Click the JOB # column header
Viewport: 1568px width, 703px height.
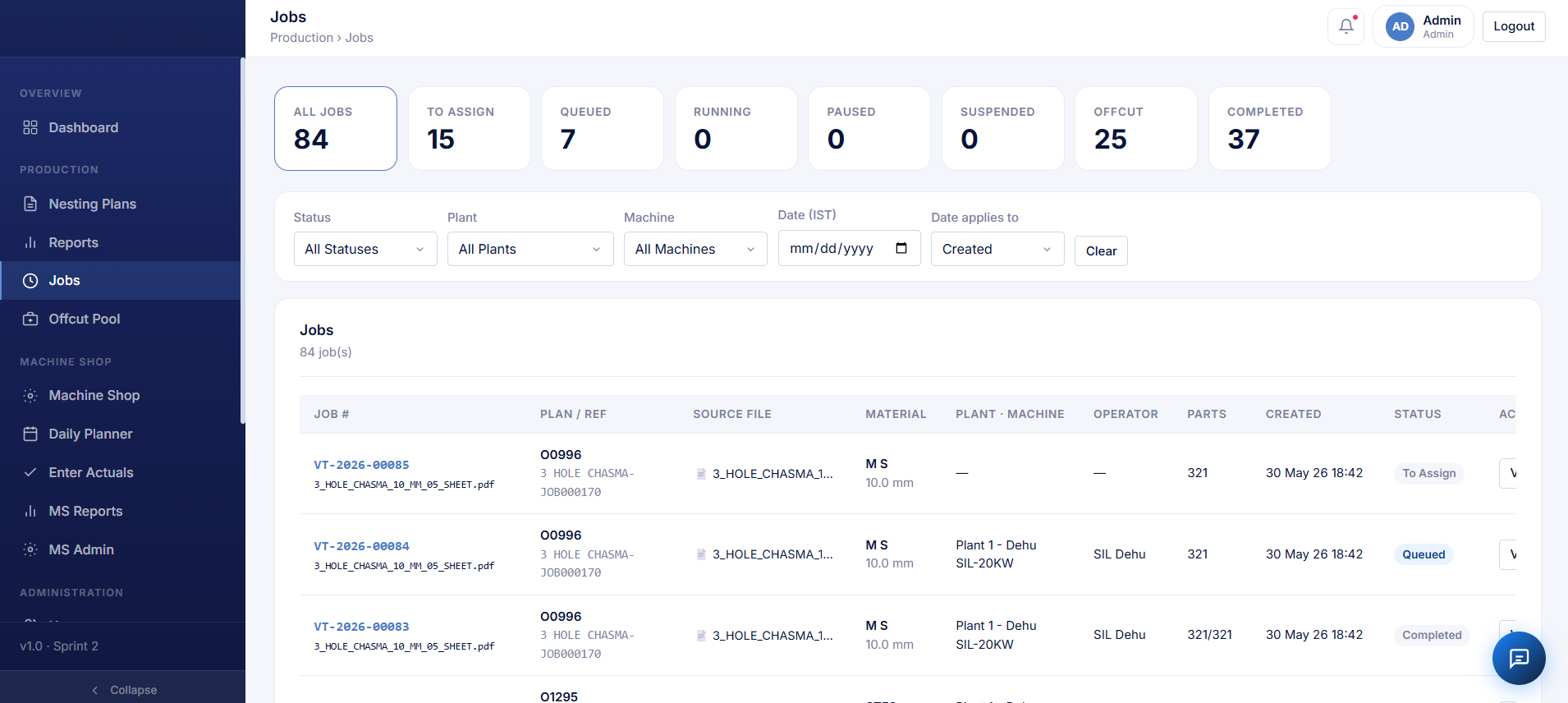[x=332, y=414]
